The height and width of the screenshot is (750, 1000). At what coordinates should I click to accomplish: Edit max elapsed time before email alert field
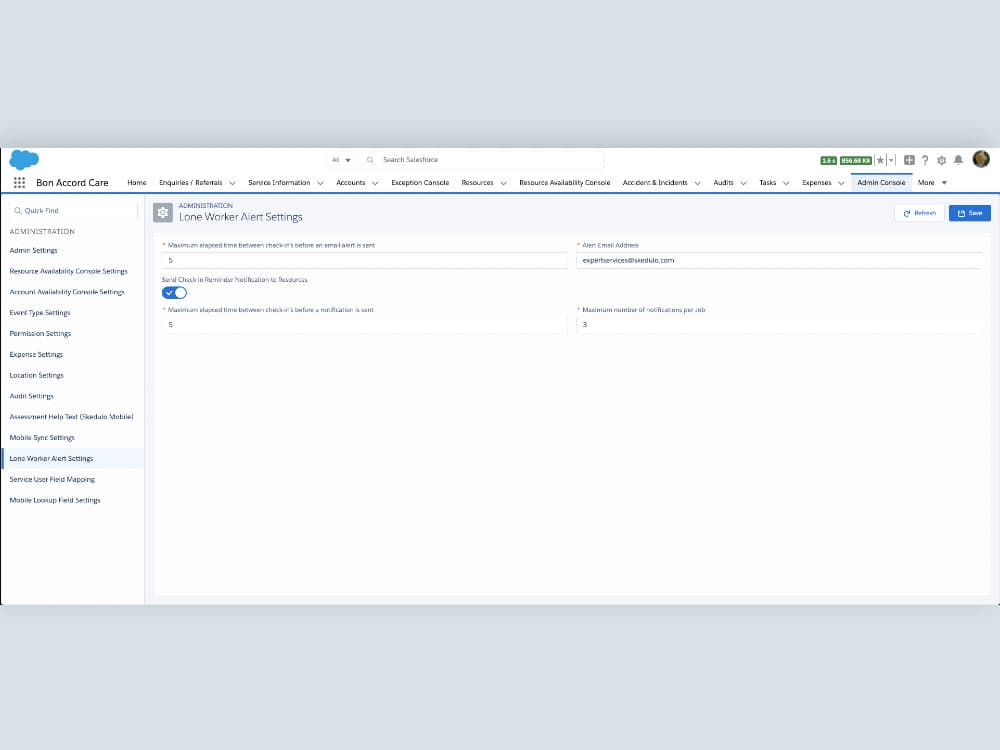click(x=364, y=260)
